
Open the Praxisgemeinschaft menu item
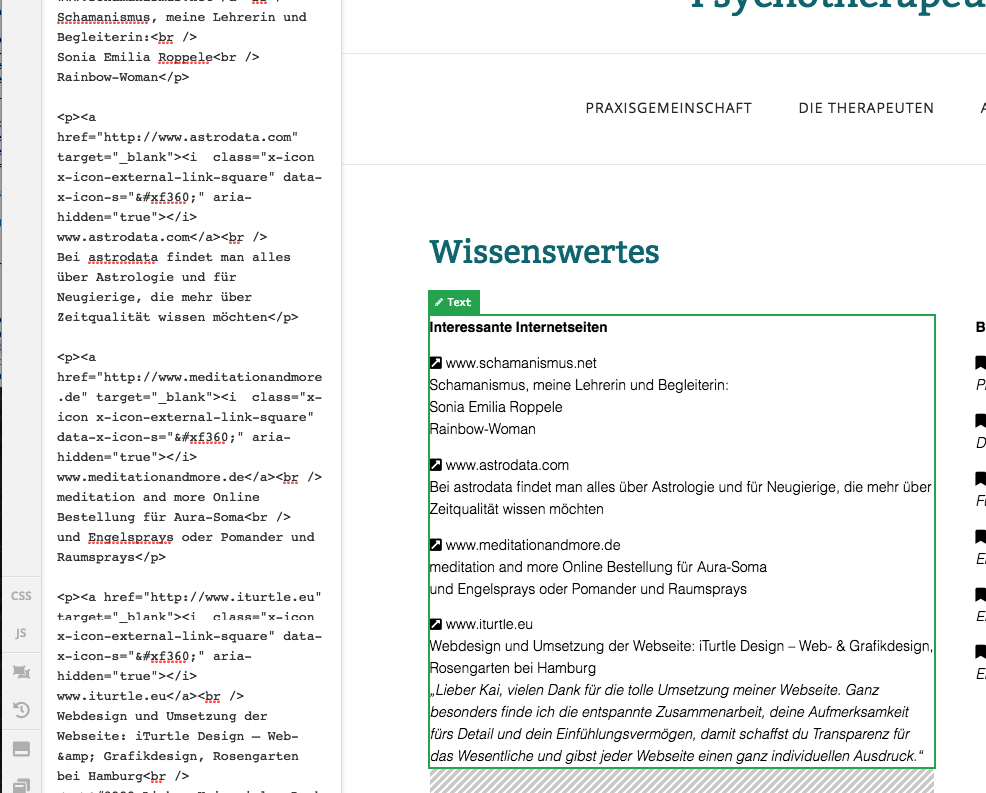click(x=668, y=108)
